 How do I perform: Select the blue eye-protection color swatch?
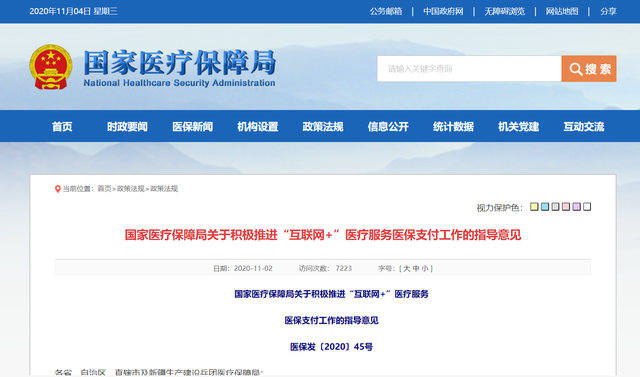point(544,207)
